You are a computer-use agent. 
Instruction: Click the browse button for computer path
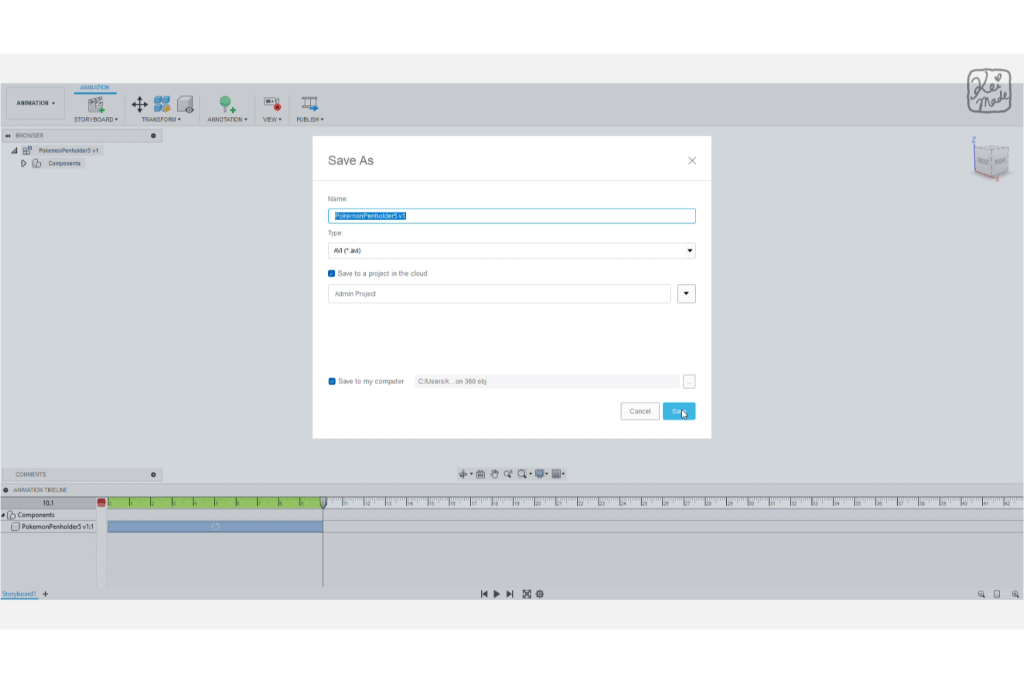click(689, 382)
